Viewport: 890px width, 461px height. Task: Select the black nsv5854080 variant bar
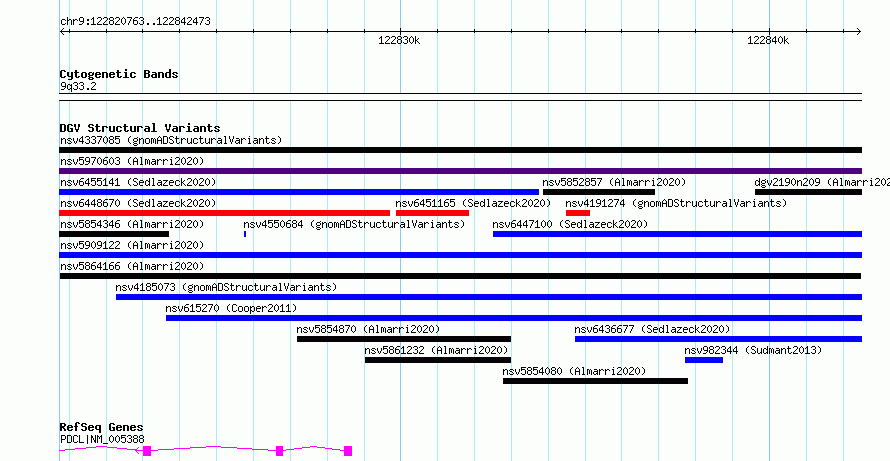coord(595,381)
